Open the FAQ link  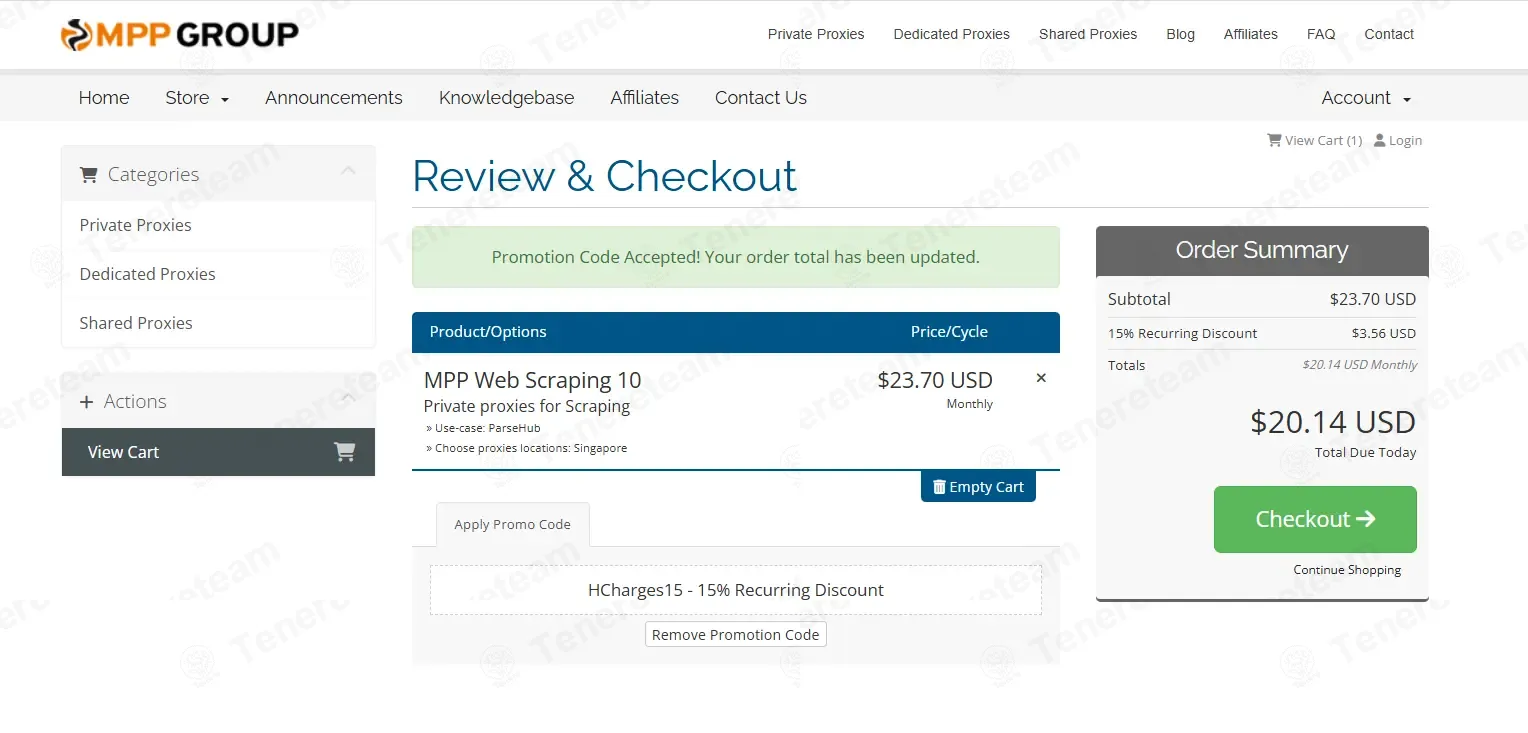[1321, 34]
